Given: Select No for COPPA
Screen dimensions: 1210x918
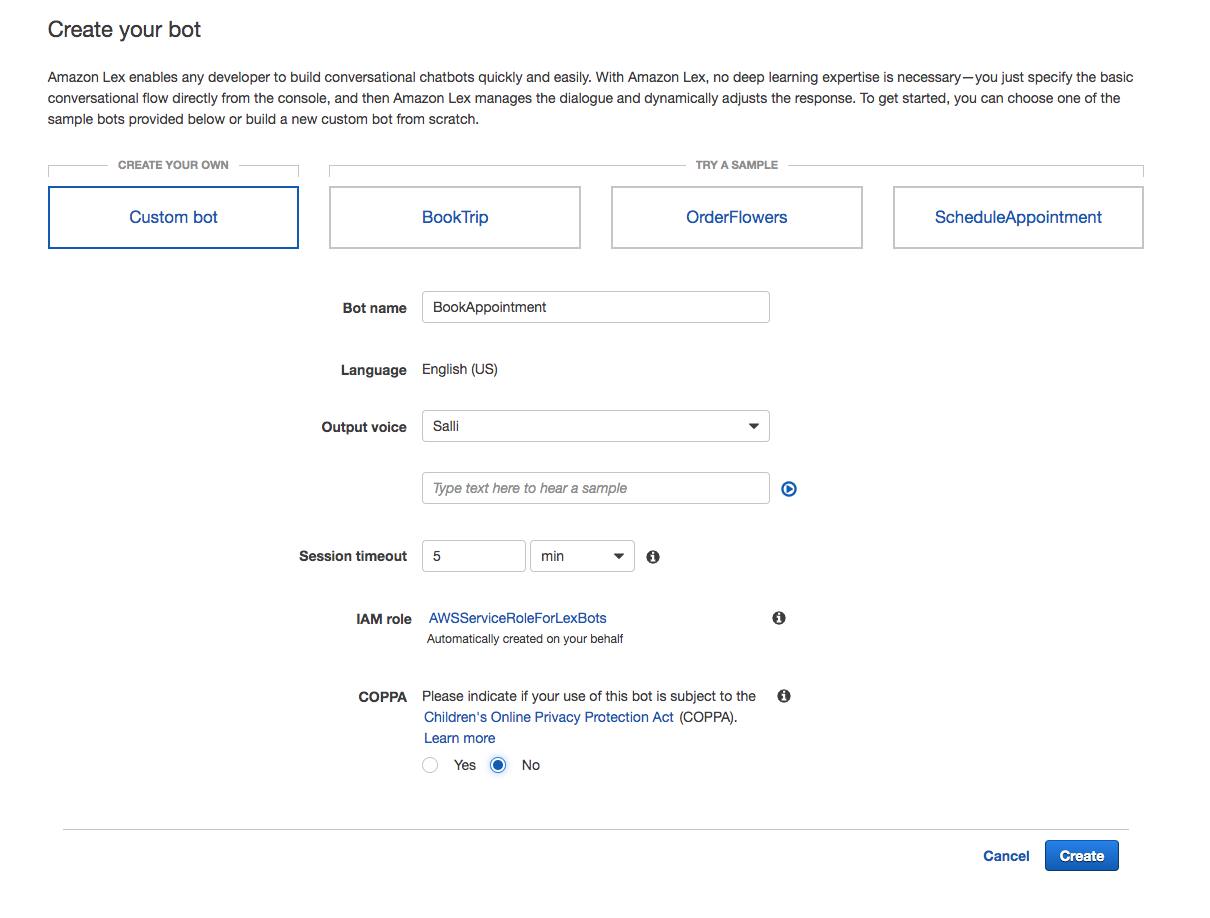Looking at the screenshot, I should pos(498,765).
